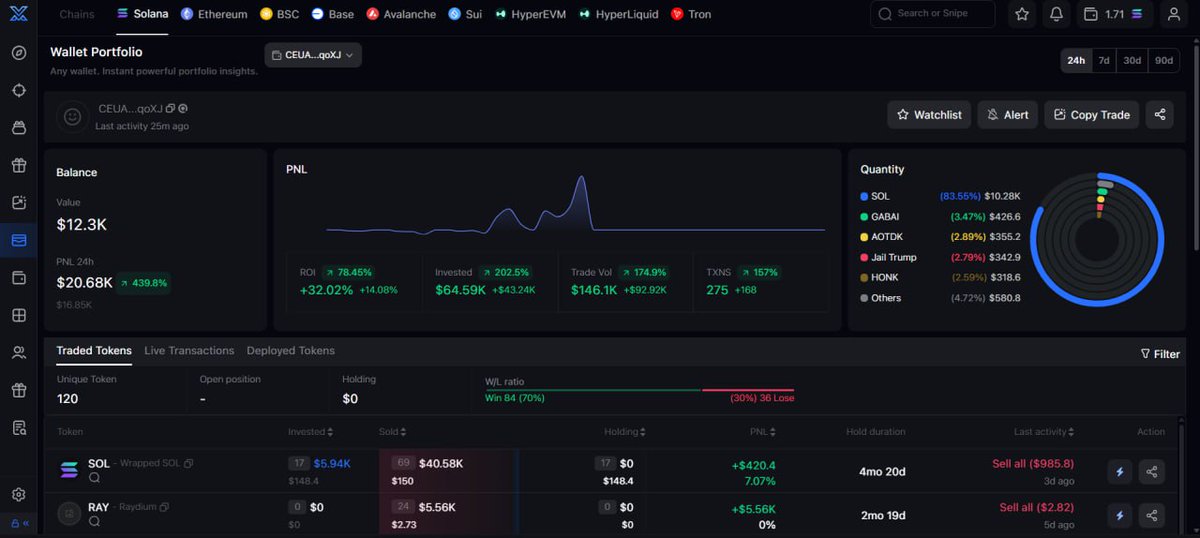The width and height of the screenshot is (1200, 538).
Task: Sort table by Sold column
Action: (x=392, y=432)
